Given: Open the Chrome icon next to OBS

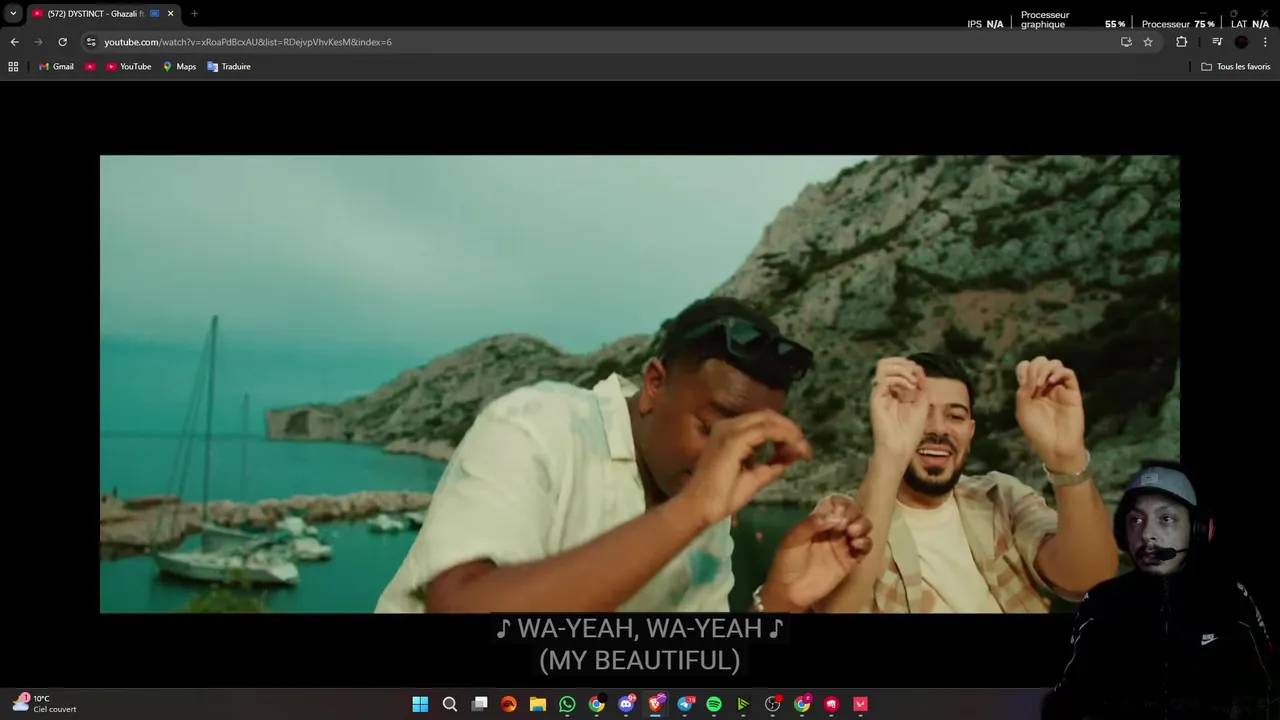Looking at the screenshot, I should tap(802, 704).
